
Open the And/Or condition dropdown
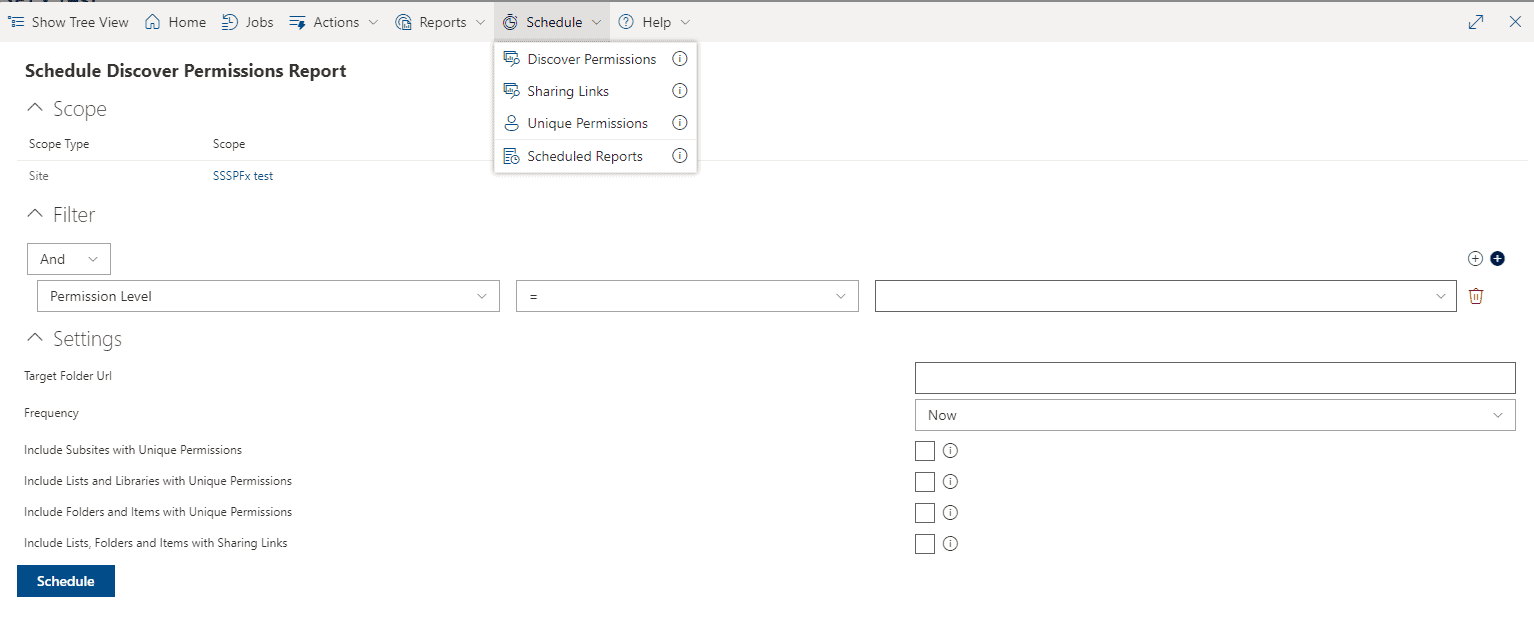click(x=68, y=258)
